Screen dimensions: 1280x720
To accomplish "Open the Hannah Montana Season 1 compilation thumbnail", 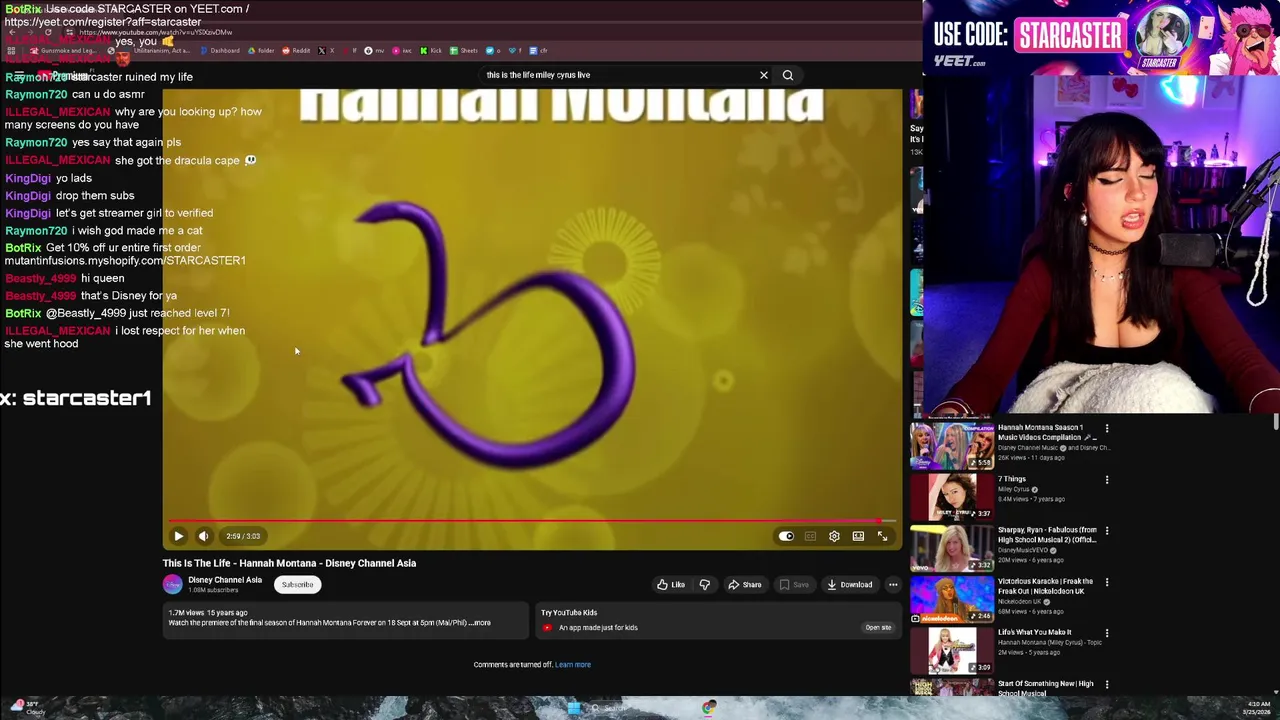I will tap(952, 446).
